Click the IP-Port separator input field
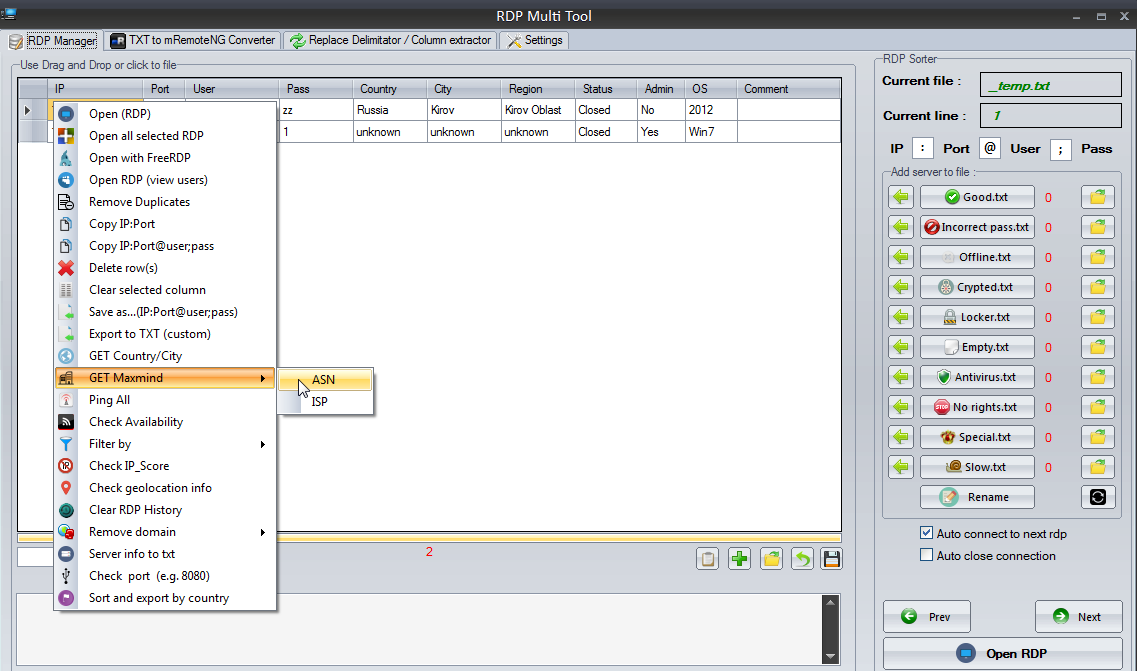 click(x=923, y=149)
